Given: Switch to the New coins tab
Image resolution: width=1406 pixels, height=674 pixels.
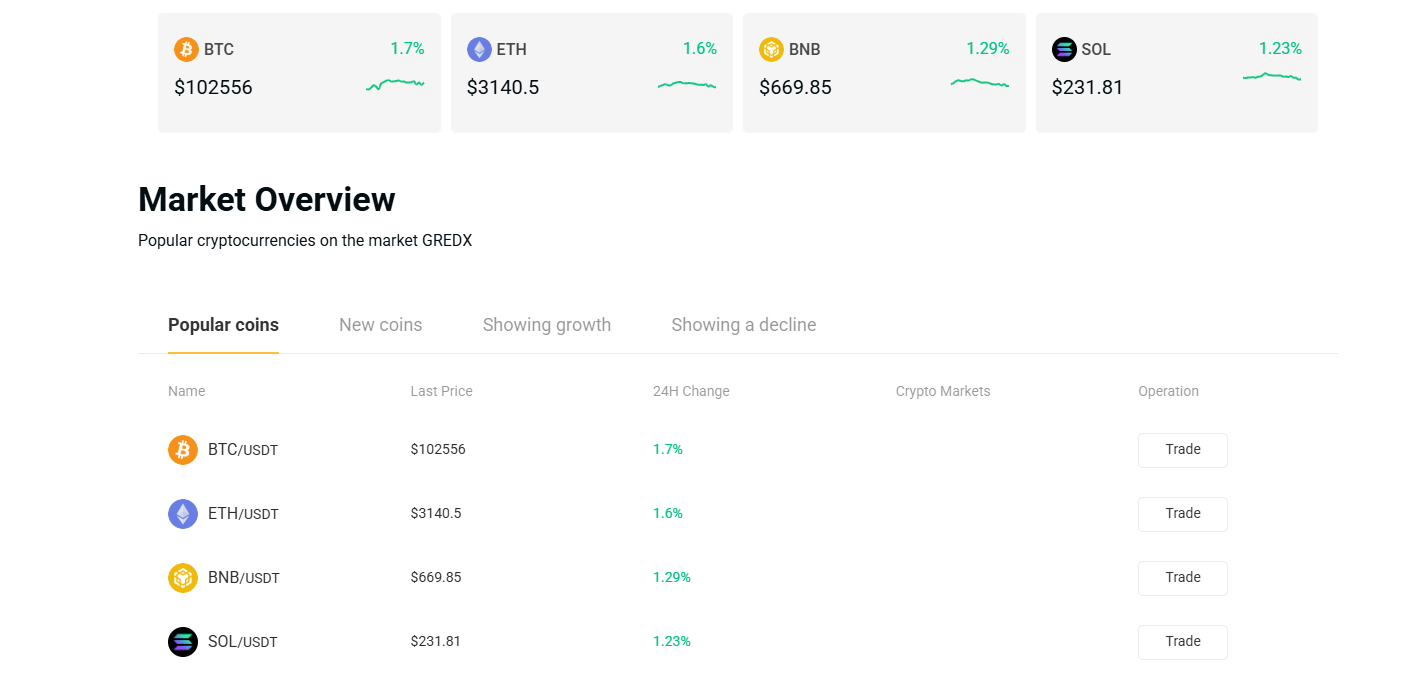Looking at the screenshot, I should tap(380, 325).
